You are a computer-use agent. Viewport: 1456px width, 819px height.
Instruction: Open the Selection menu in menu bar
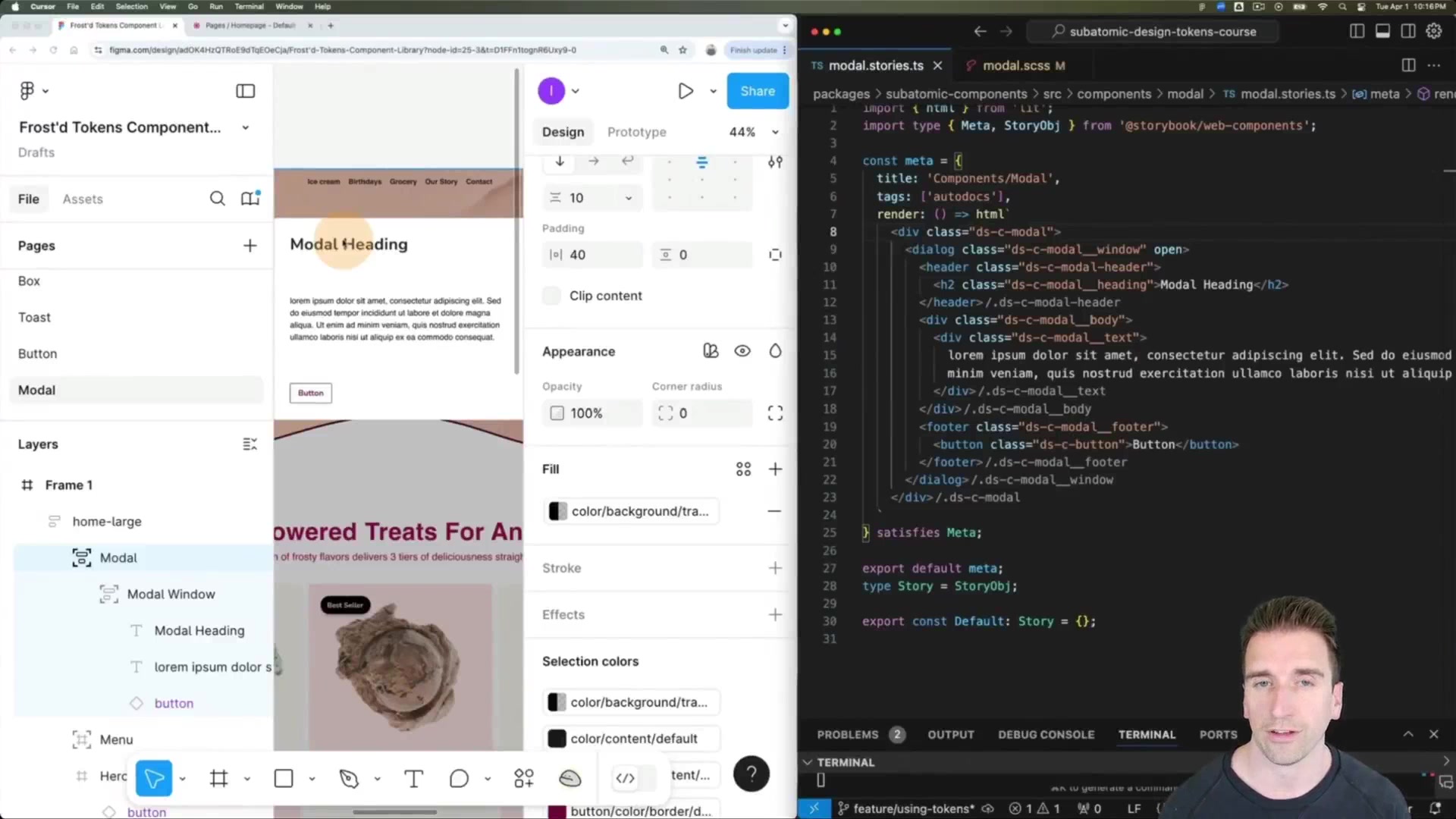(131, 6)
